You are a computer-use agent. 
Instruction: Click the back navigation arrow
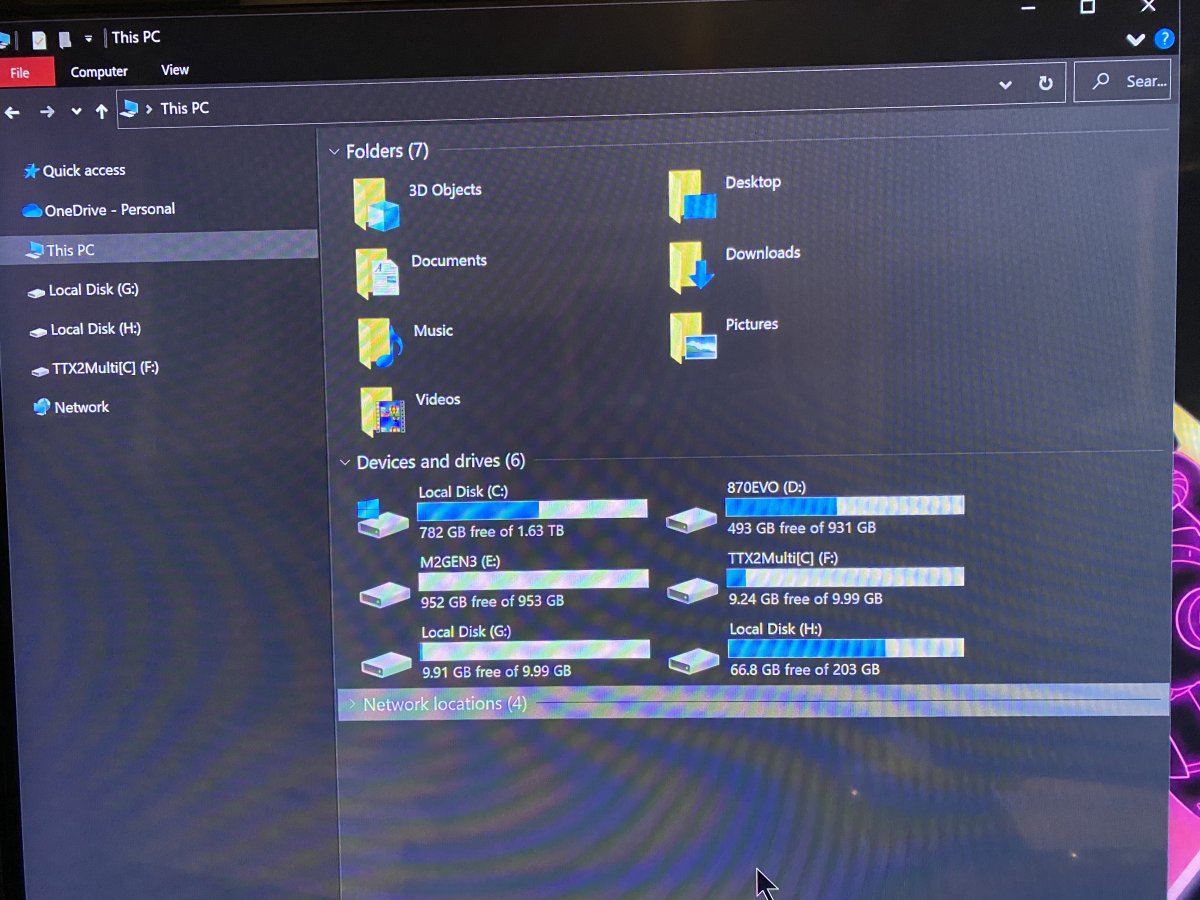(x=12, y=112)
